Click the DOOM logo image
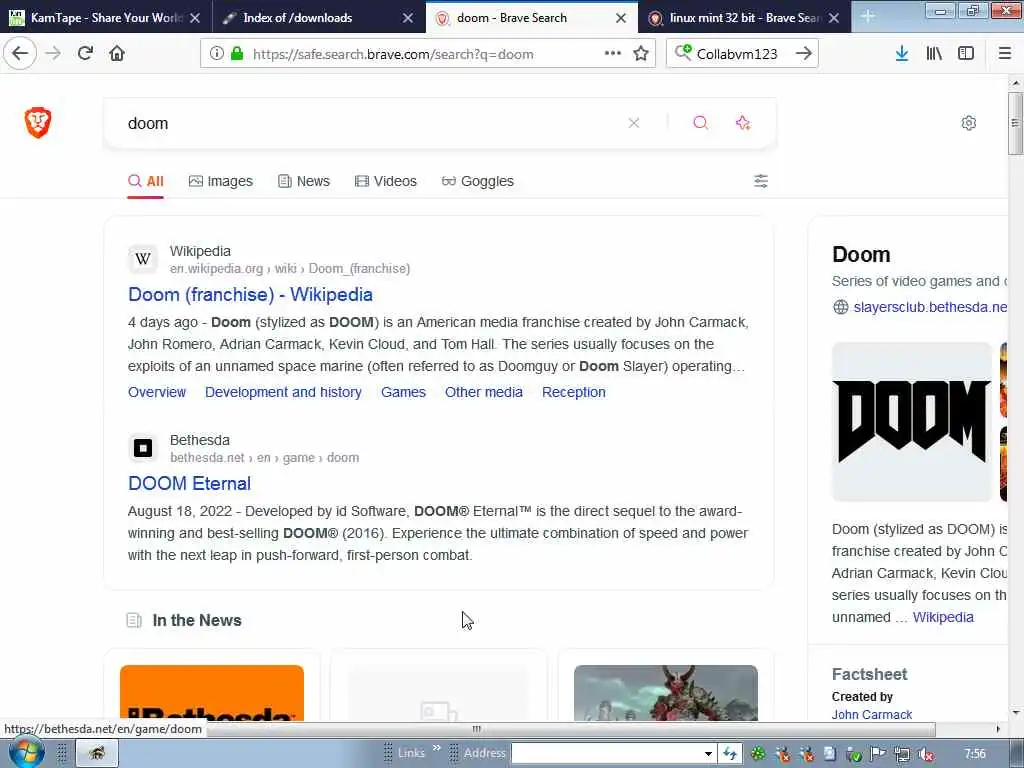1024x768 pixels. tap(912, 422)
